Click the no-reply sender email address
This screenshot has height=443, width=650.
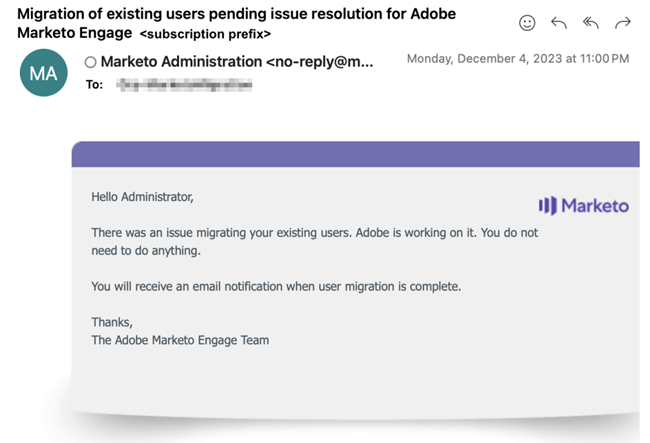320,62
